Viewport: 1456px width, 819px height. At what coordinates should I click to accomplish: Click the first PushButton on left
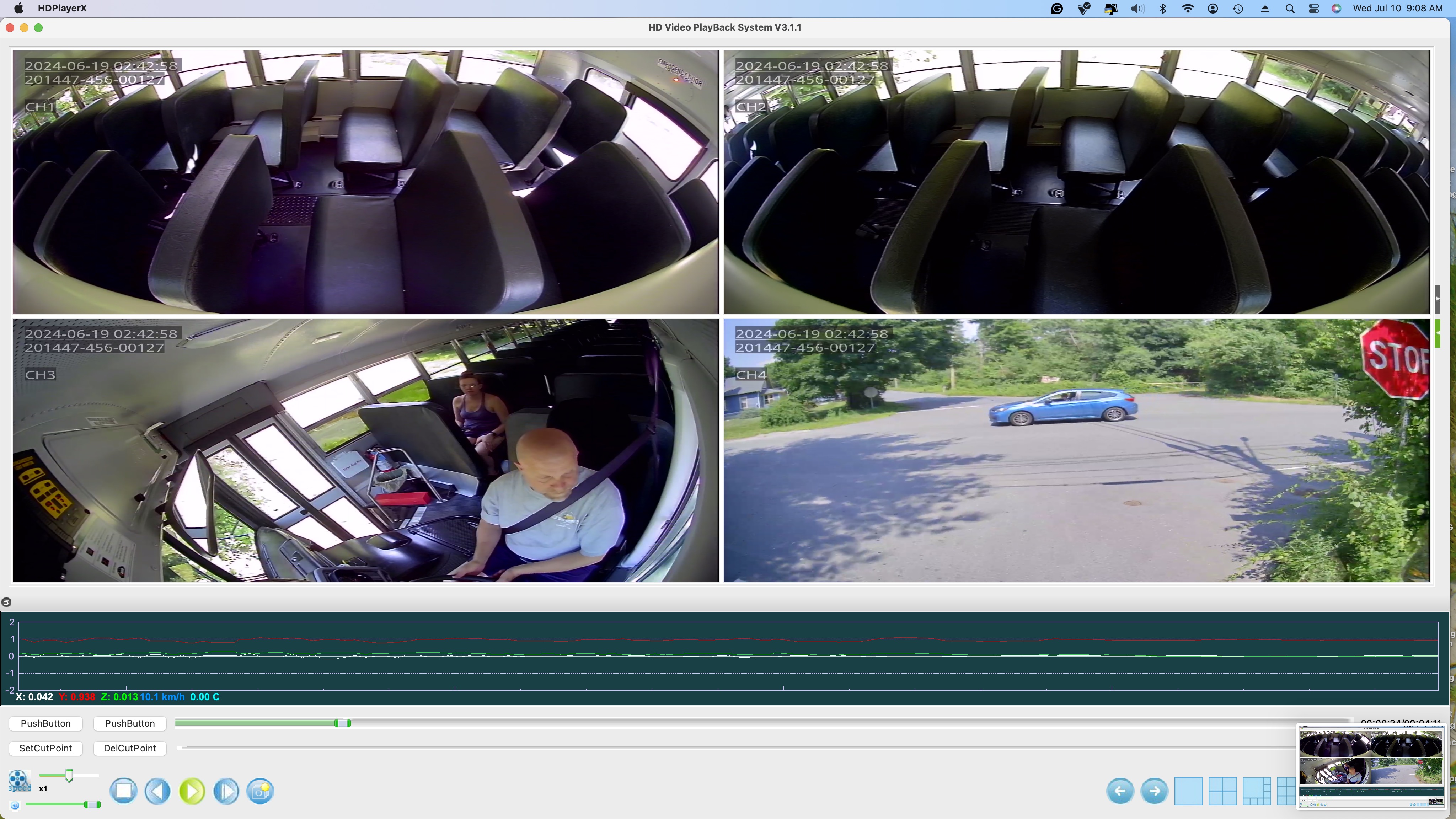(46, 723)
